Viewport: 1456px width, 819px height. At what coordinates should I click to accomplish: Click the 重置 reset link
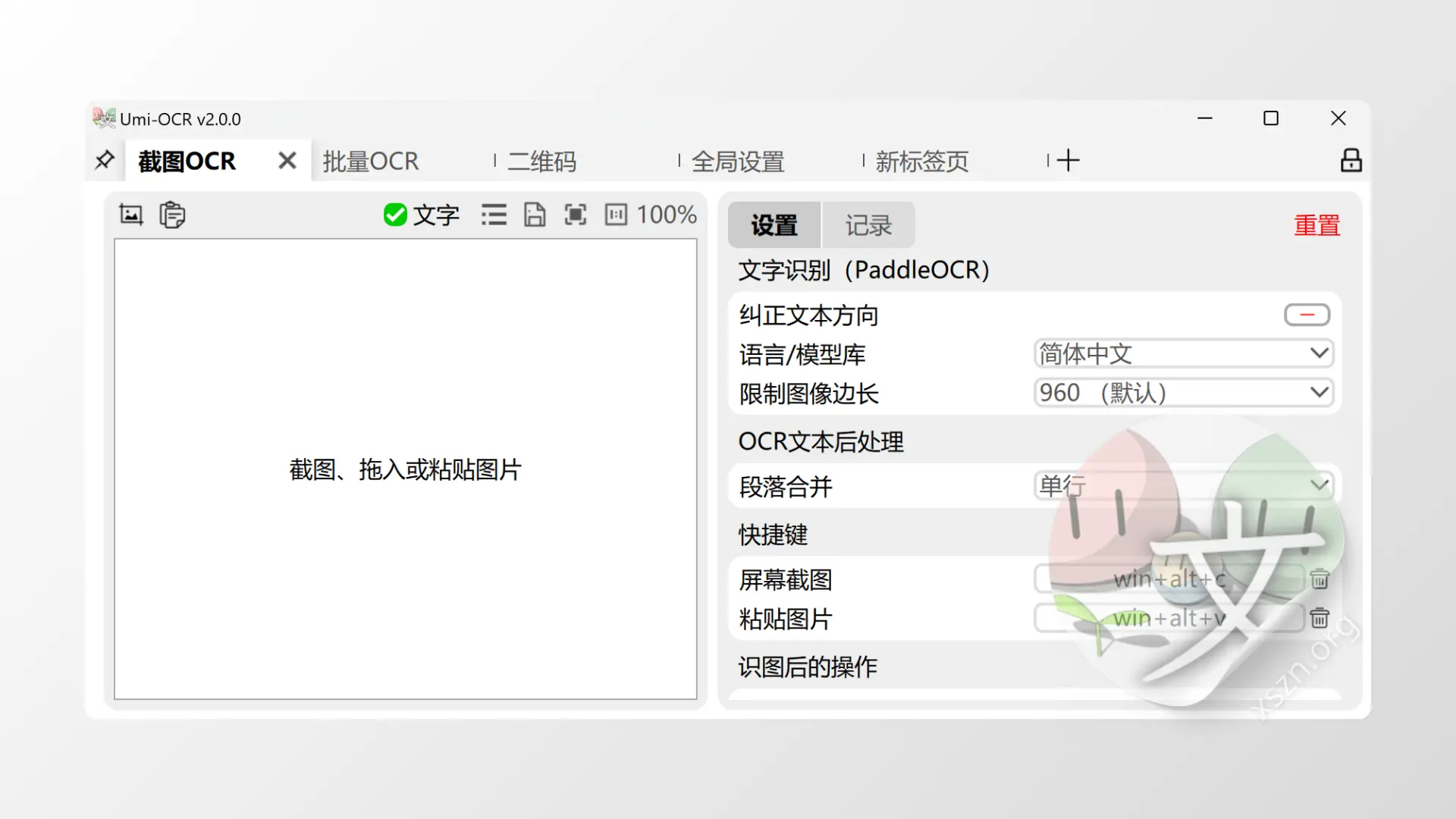[1316, 224]
